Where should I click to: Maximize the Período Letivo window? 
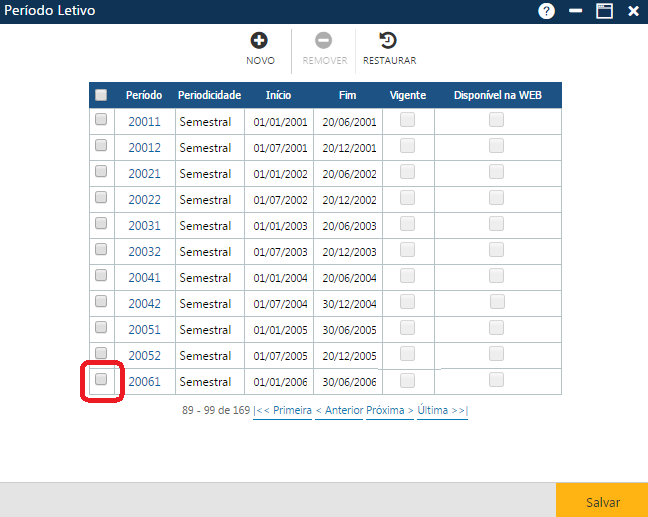604,12
